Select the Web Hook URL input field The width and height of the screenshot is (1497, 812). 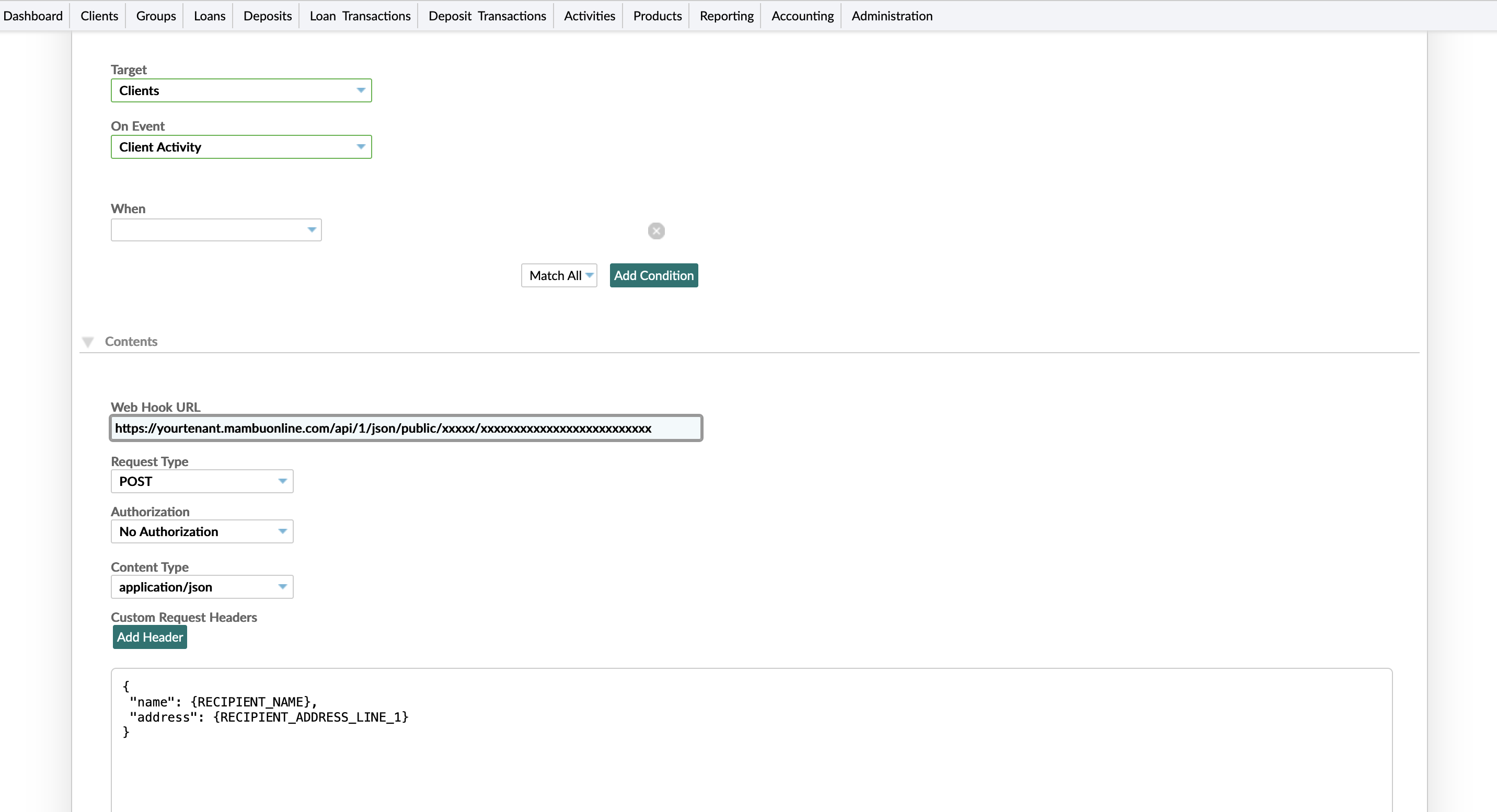[x=406, y=428]
